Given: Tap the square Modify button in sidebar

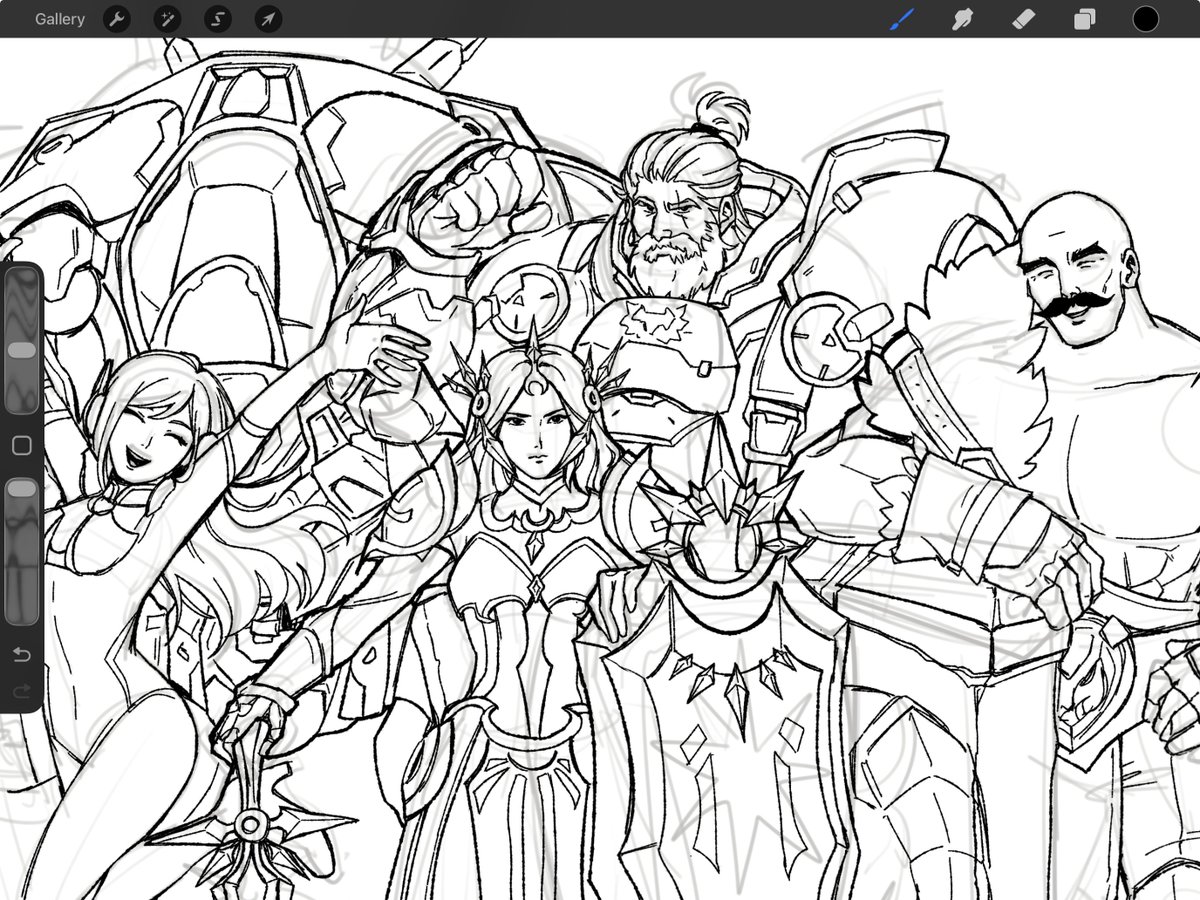Looking at the screenshot, I should click(21, 446).
